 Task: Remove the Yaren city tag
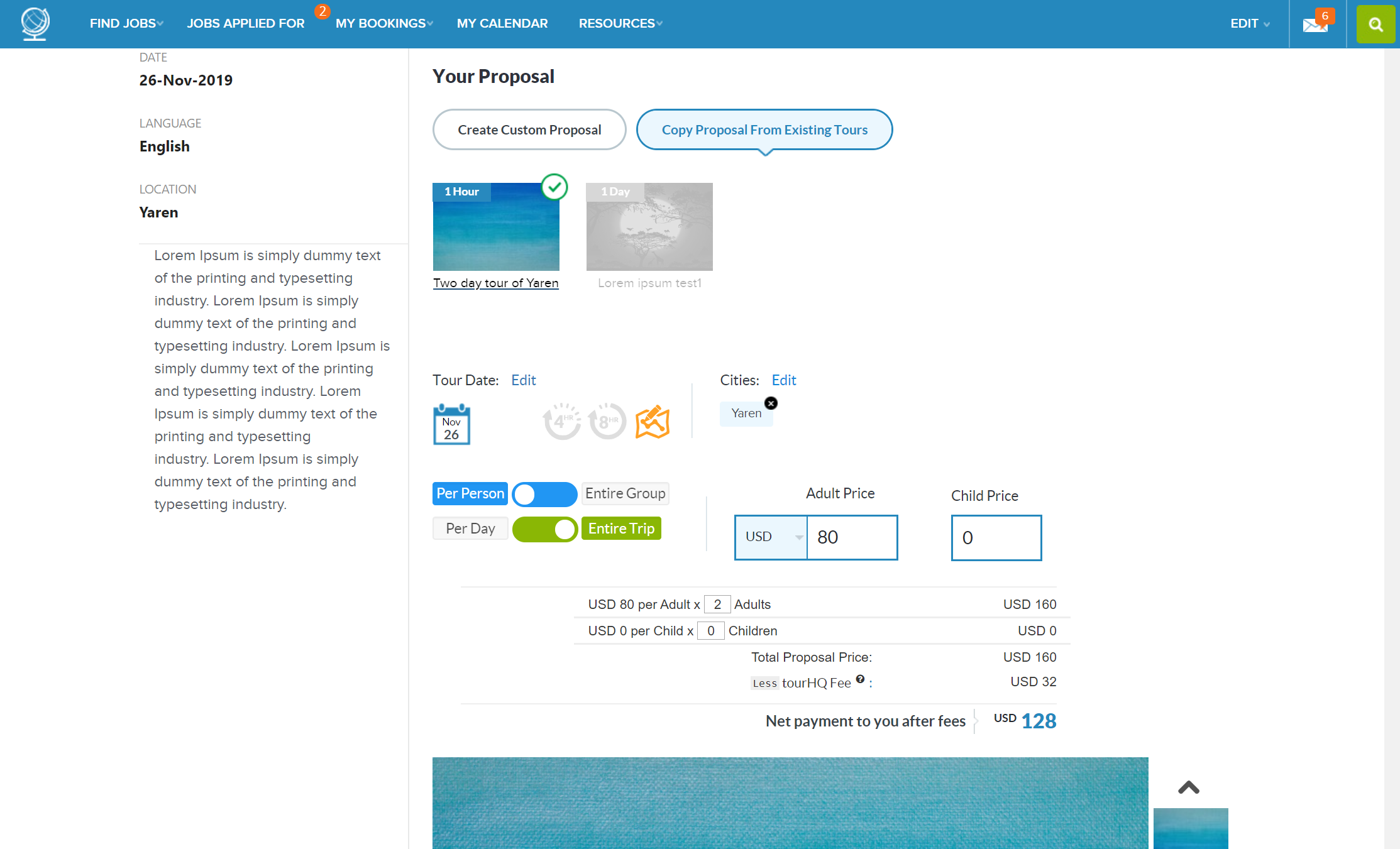[771, 403]
